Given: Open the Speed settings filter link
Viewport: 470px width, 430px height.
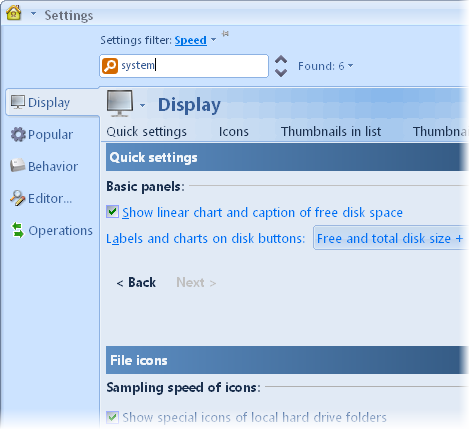Looking at the screenshot, I should pyautogui.click(x=191, y=40).
